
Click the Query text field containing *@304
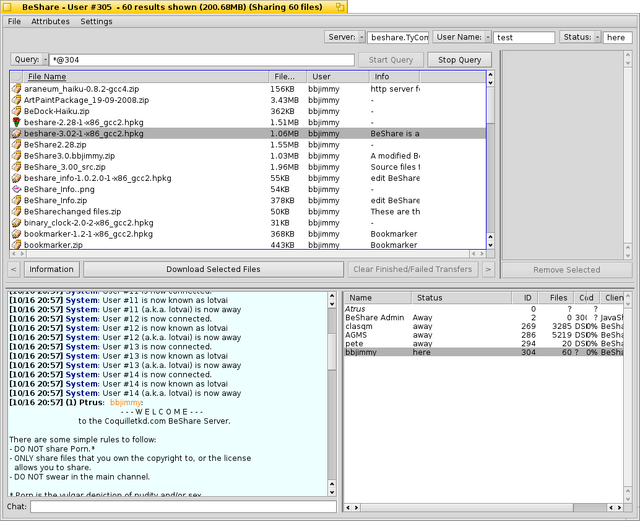(x=202, y=60)
